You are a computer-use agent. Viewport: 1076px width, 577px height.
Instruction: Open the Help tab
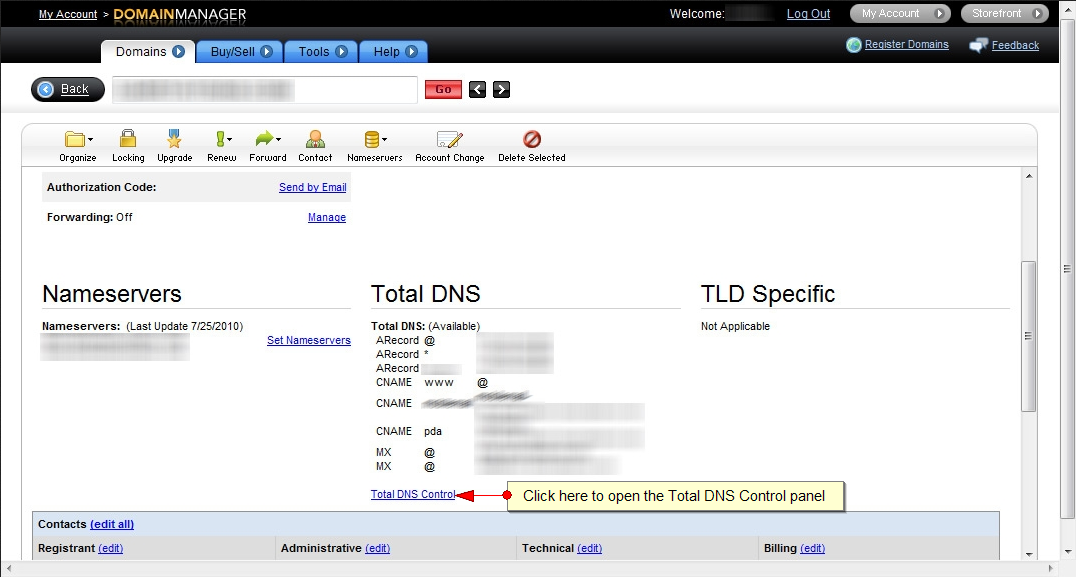[x=393, y=51]
